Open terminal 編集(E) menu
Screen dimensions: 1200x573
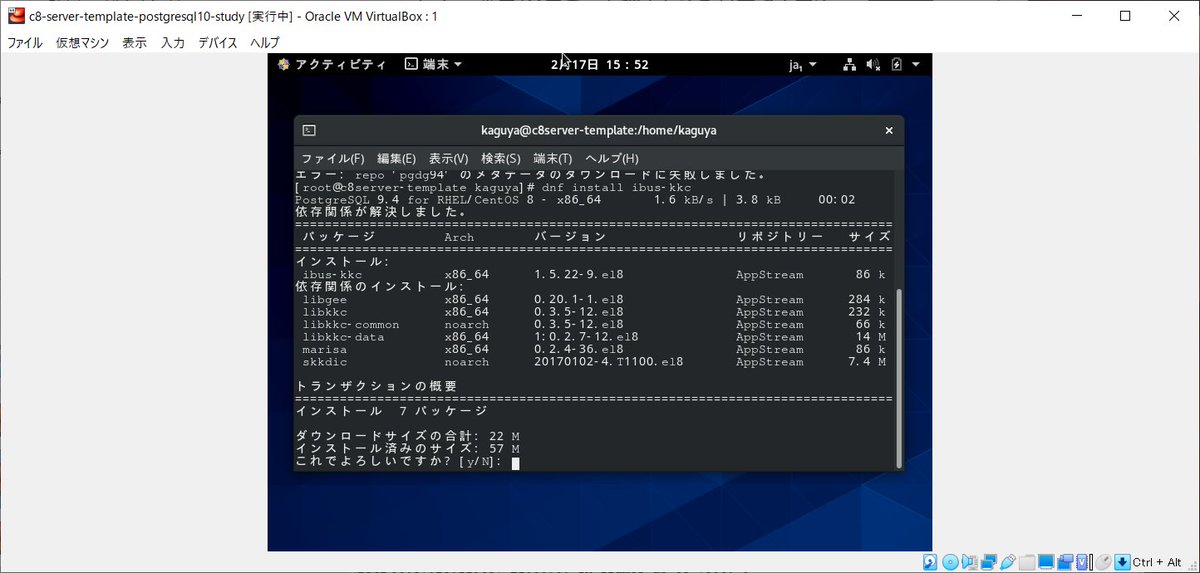click(397, 158)
